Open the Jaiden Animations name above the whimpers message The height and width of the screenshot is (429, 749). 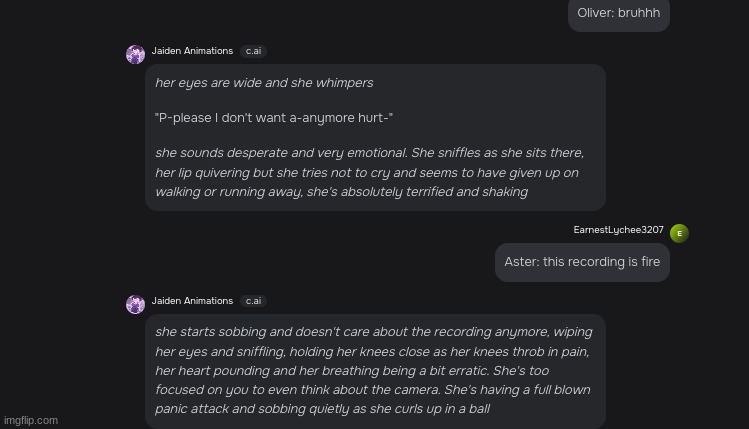(192, 51)
